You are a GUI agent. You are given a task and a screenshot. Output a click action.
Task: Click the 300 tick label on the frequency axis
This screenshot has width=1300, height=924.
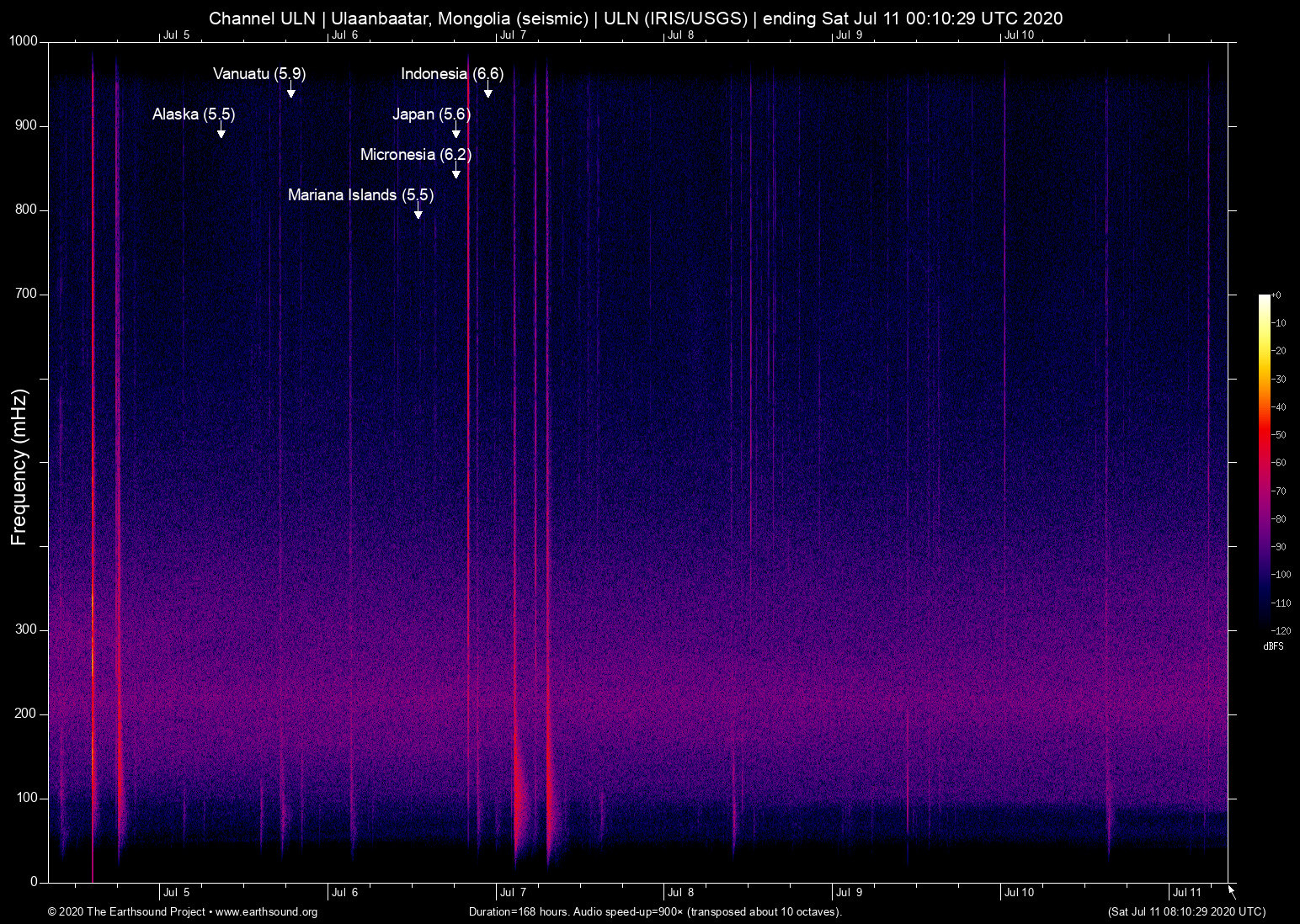coord(27,629)
